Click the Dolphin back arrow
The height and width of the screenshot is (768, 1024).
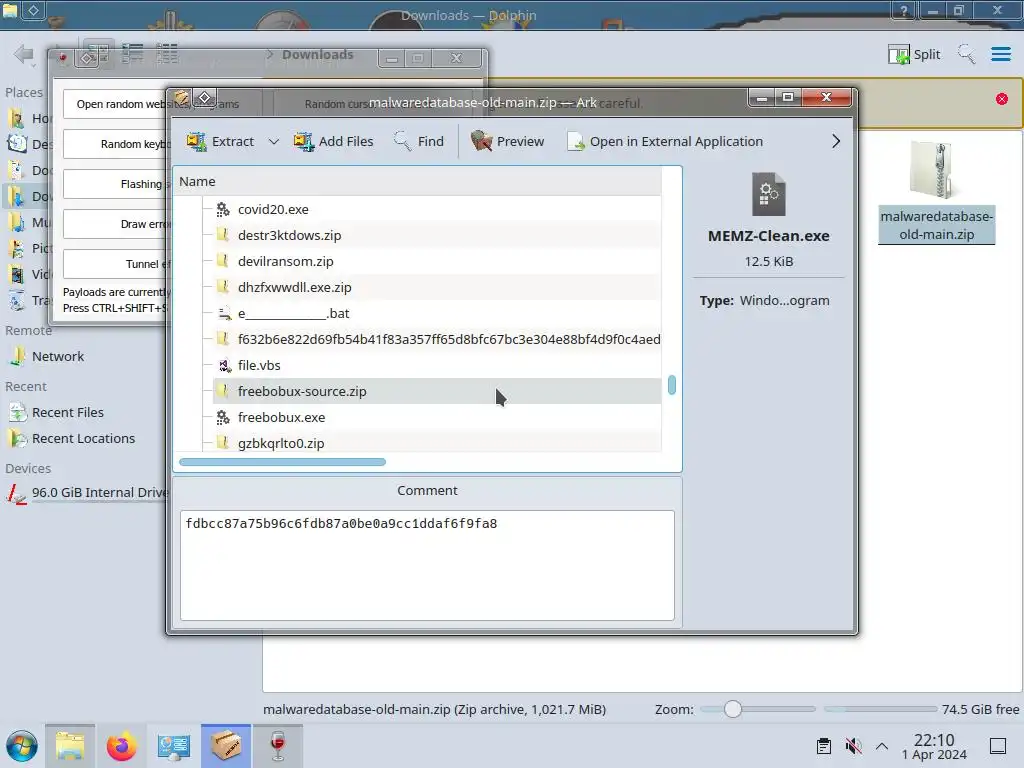(24, 54)
